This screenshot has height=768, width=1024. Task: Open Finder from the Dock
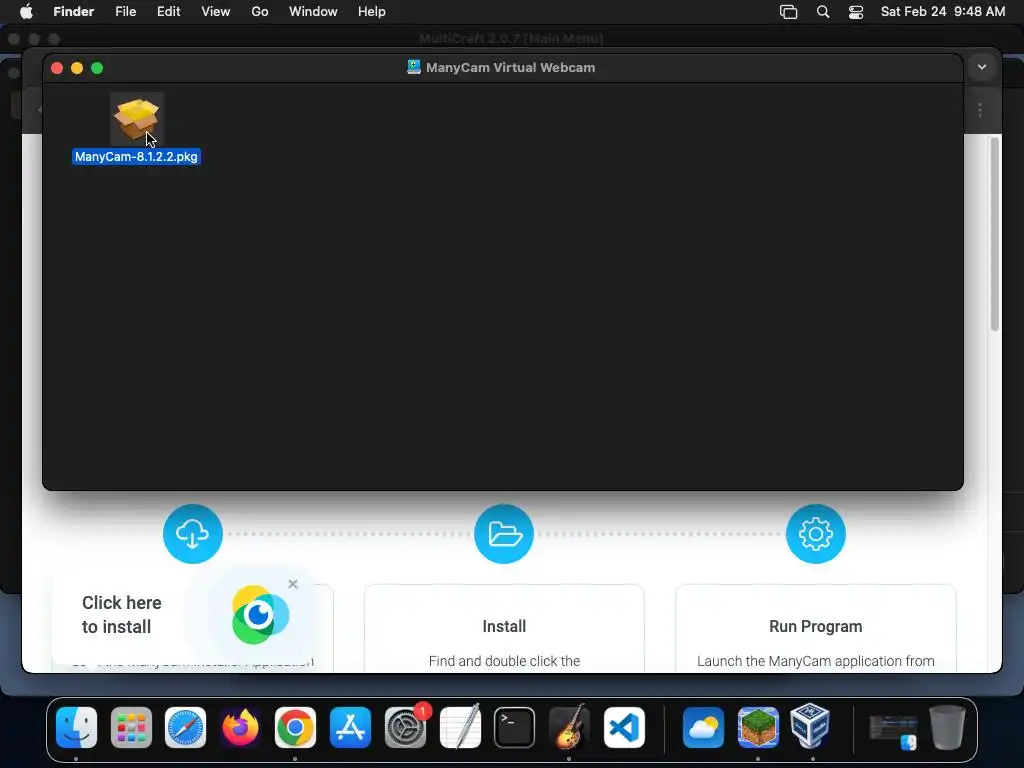[76, 727]
